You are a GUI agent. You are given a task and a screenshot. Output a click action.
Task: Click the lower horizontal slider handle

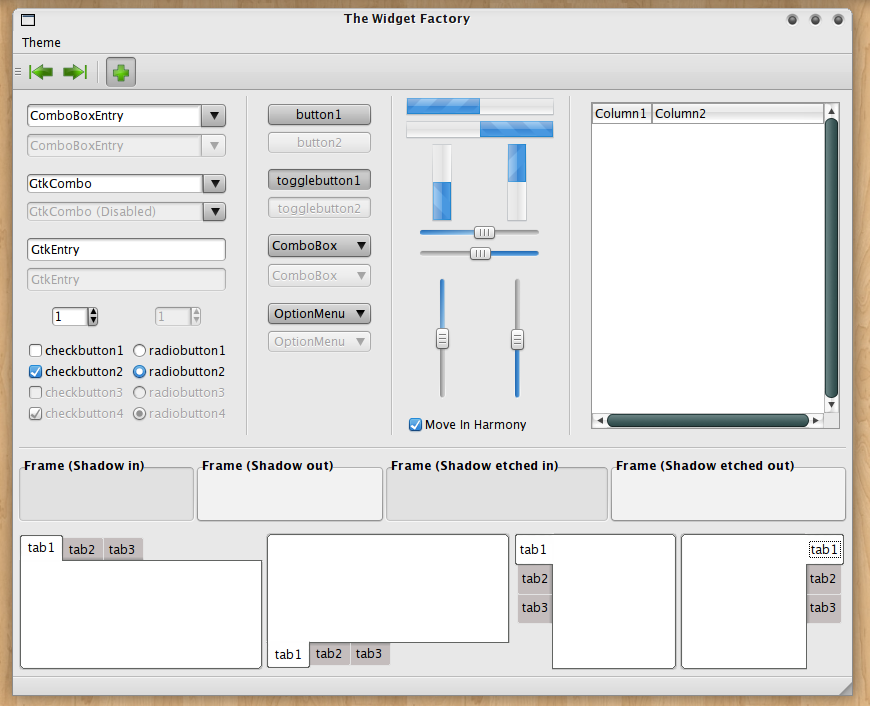click(480, 254)
